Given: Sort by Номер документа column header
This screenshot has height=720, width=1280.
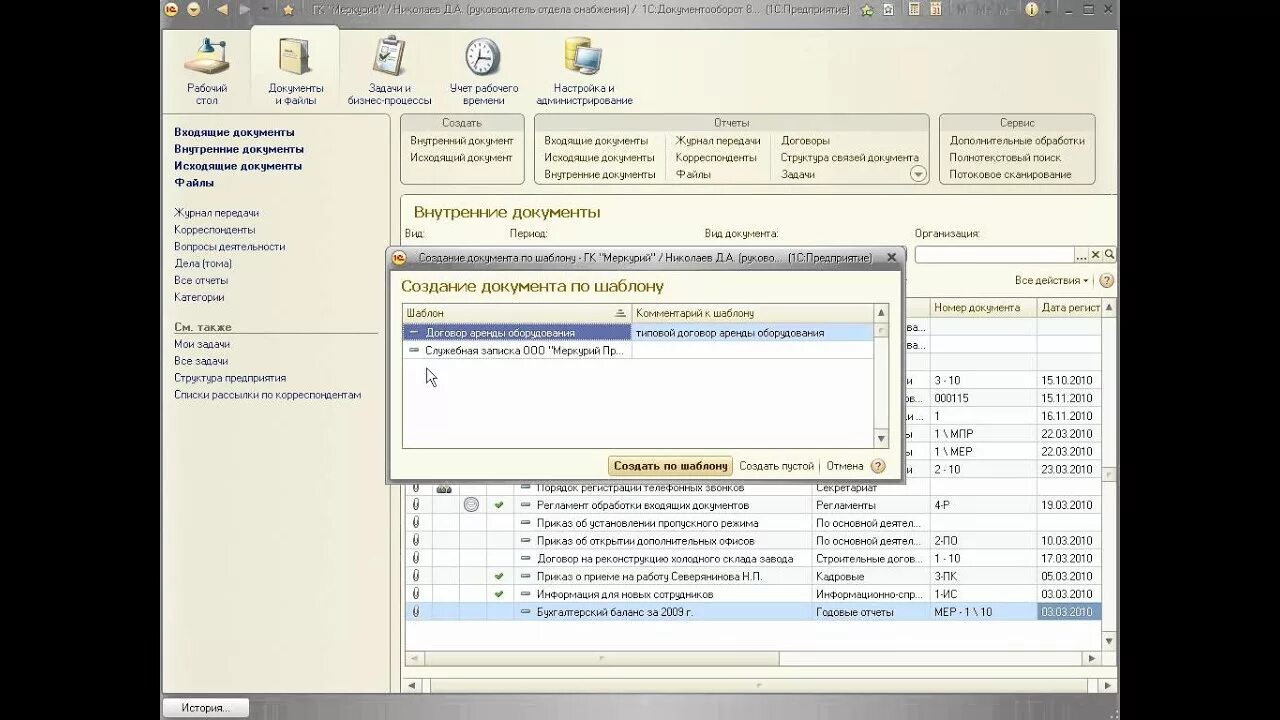Looking at the screenshot, I should coord(983,308).
